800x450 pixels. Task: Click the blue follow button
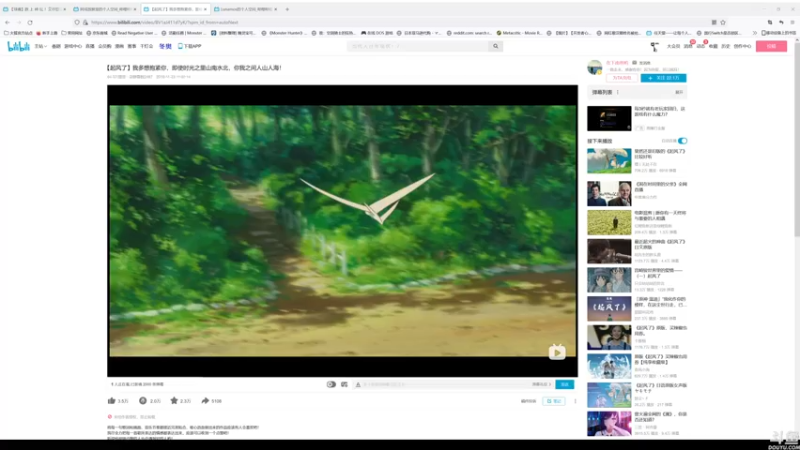(663, 78)
